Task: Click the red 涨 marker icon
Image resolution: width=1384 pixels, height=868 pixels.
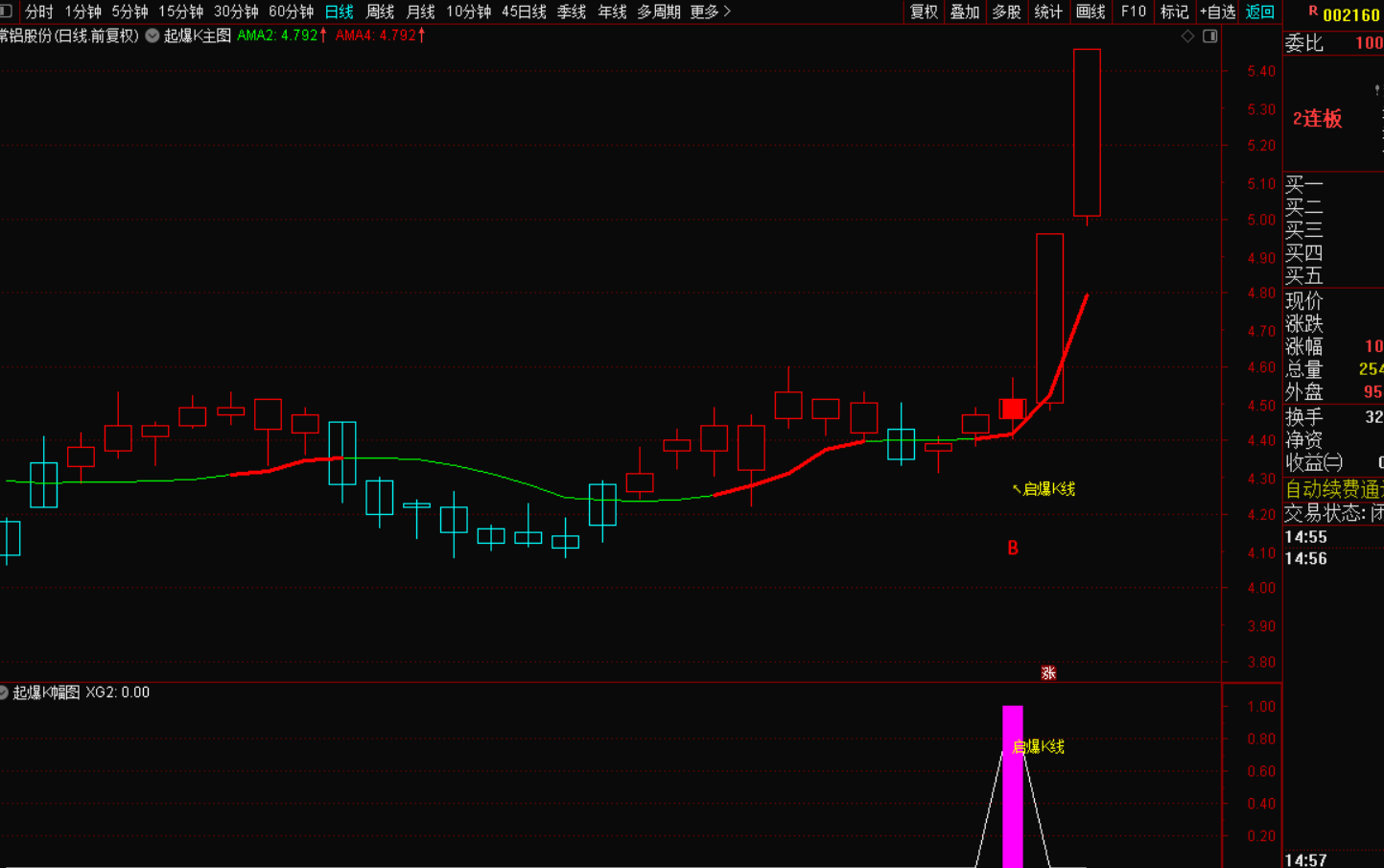Action: [x=1048, y=673]
